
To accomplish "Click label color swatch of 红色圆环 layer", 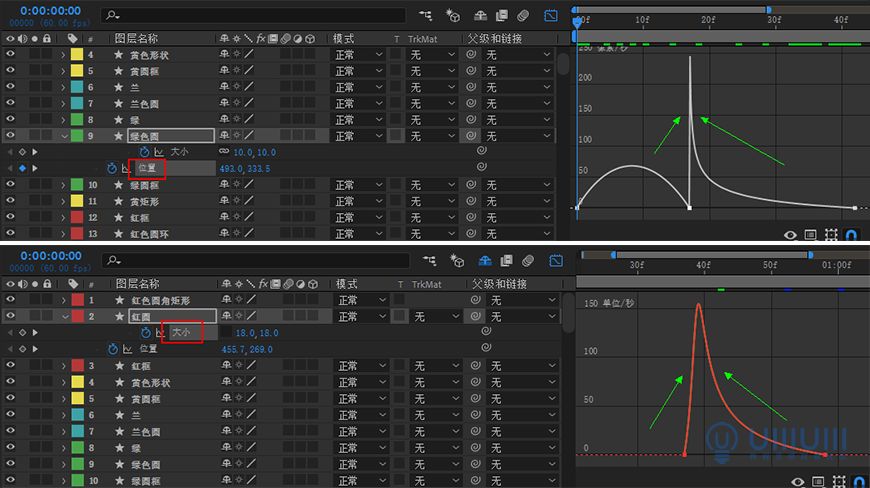I will coord(76,233).
